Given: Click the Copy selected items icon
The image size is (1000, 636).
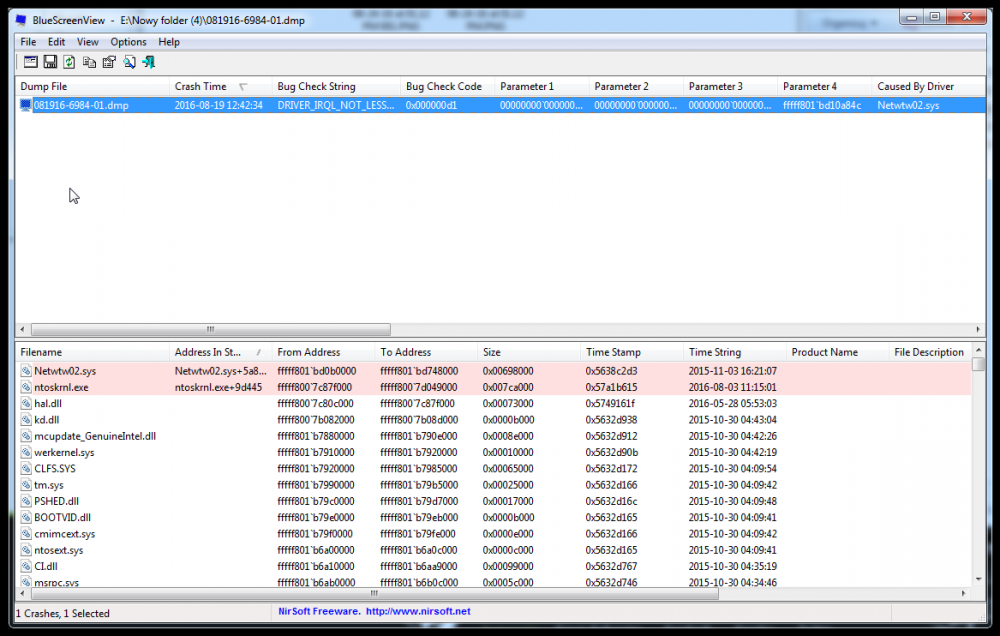Looking at the screenshot, I should [x=89, y=62].
